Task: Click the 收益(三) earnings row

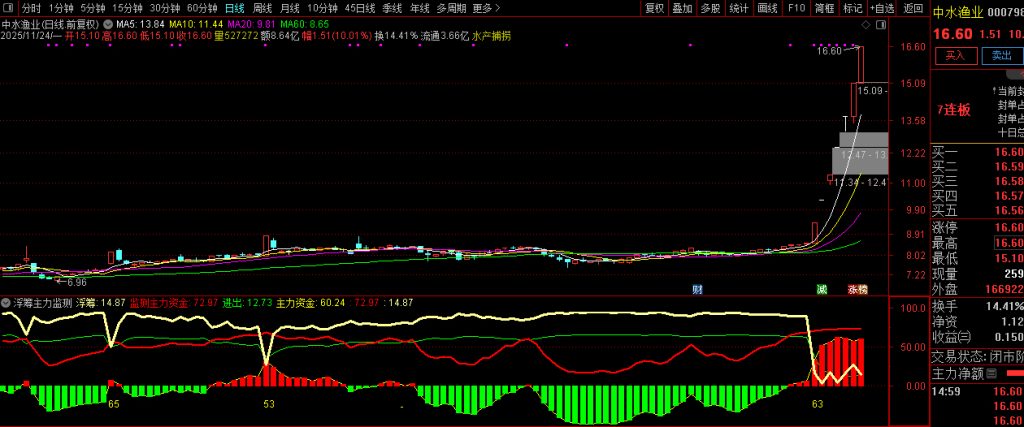Action: (978, 336)
